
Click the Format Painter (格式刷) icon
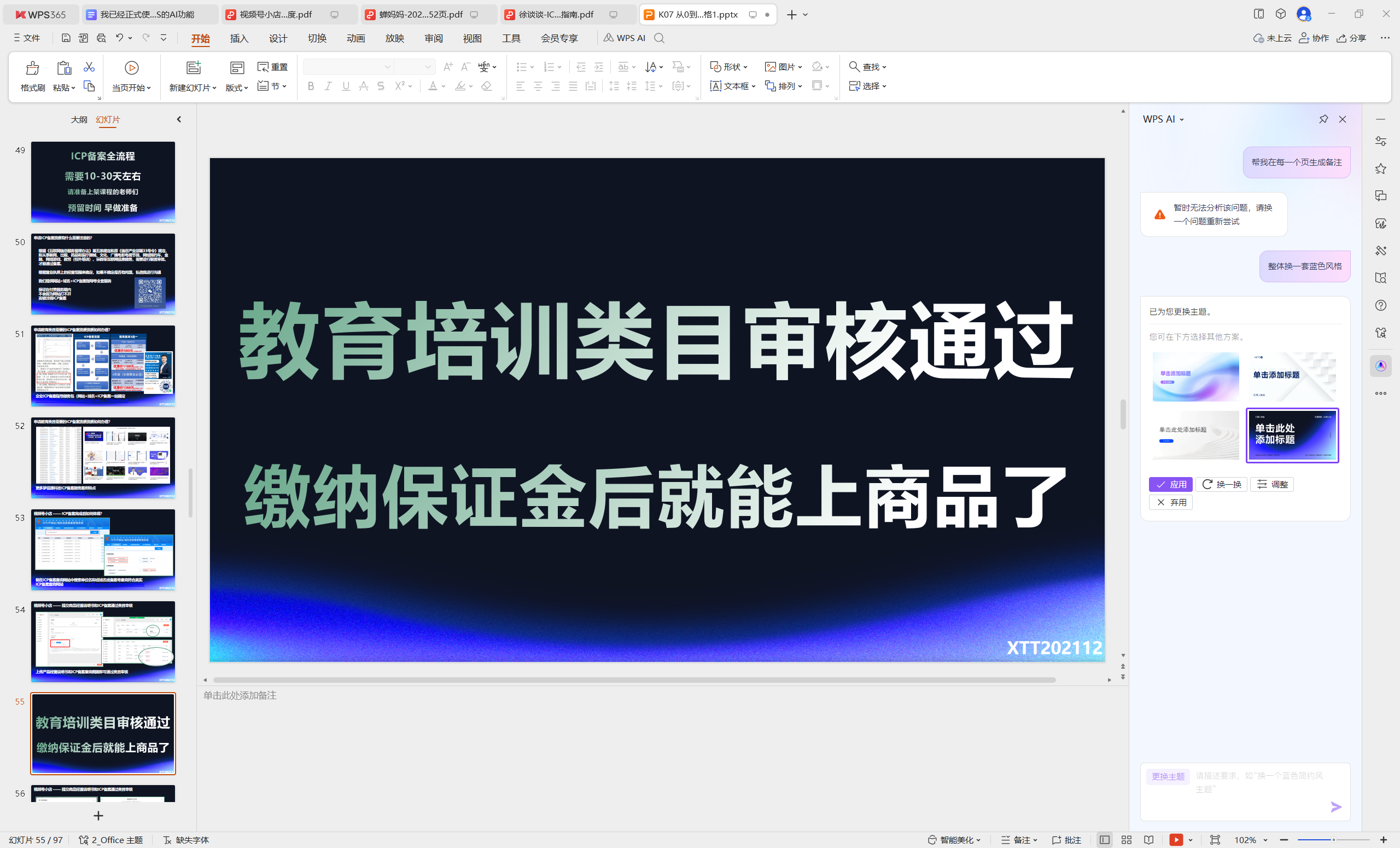[32, 69]
